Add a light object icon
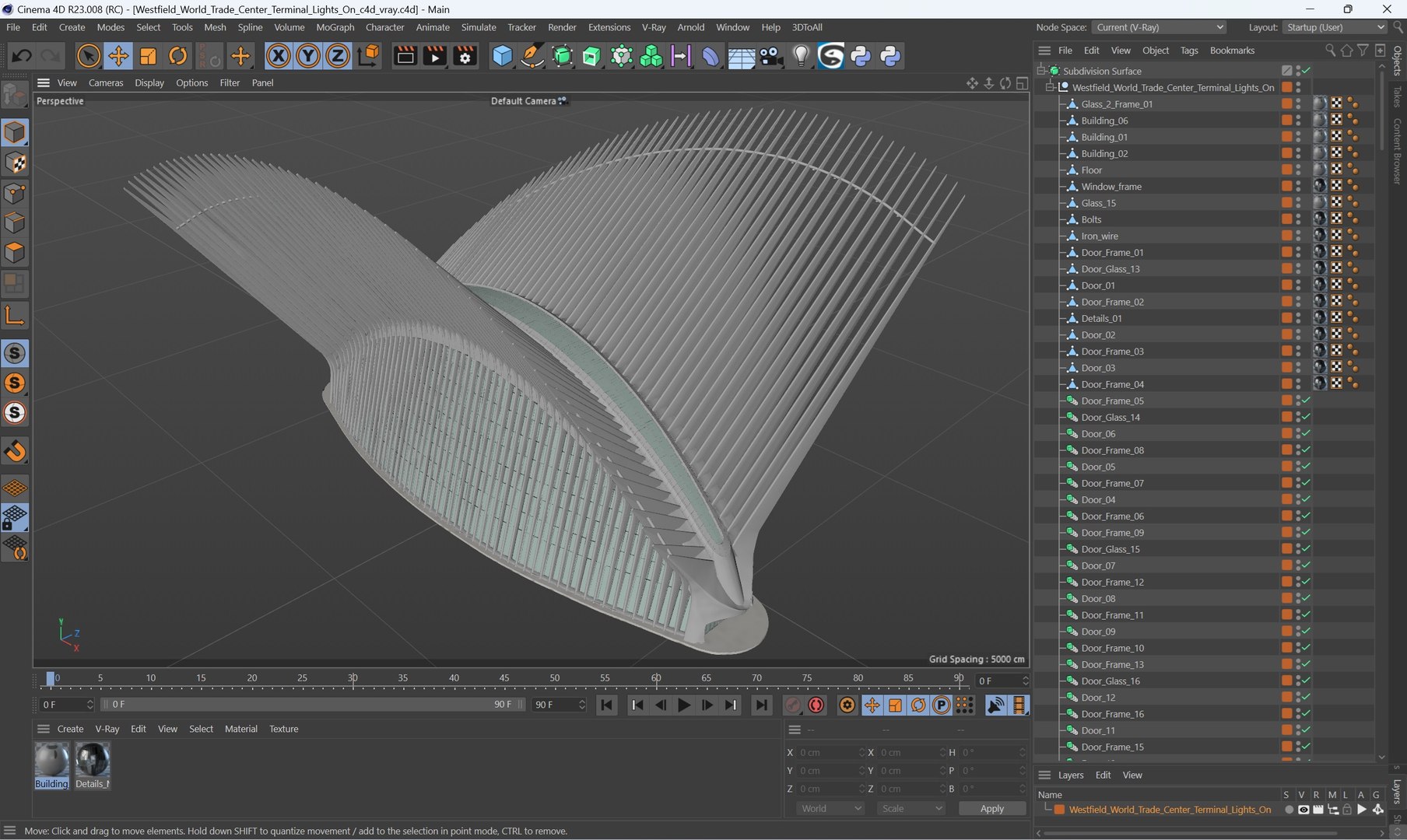 (801, 55)
